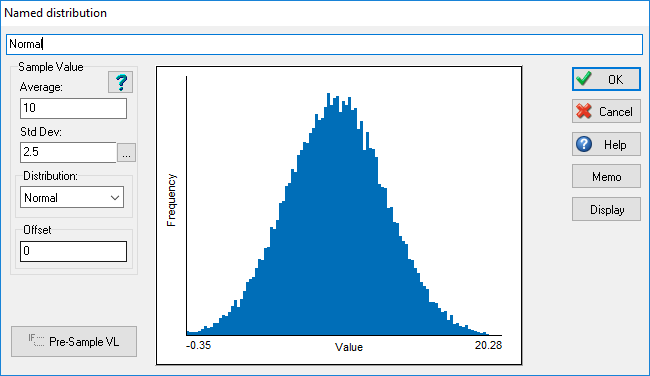Click the red X Cancel icon
650x376 pixels.
point(584,111)
